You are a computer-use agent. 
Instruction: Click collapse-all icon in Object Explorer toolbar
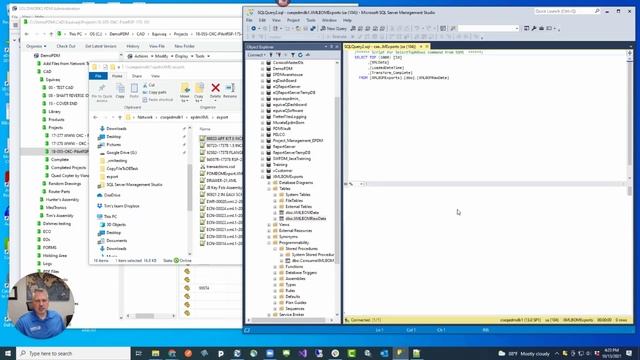308,55
